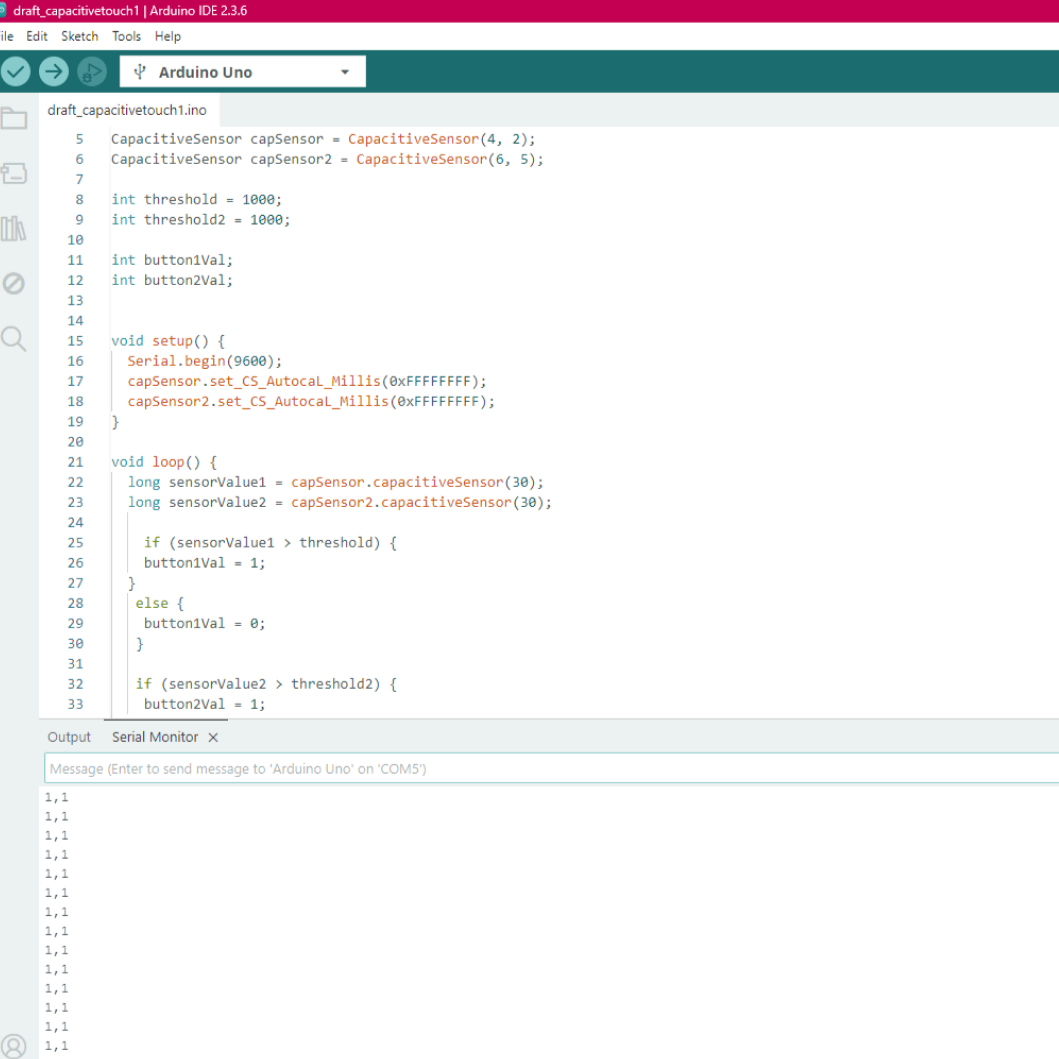Screen dimensions: 1059x1059
Task: Close the Serial Monitor panel
Action: [x=211, y=737]
